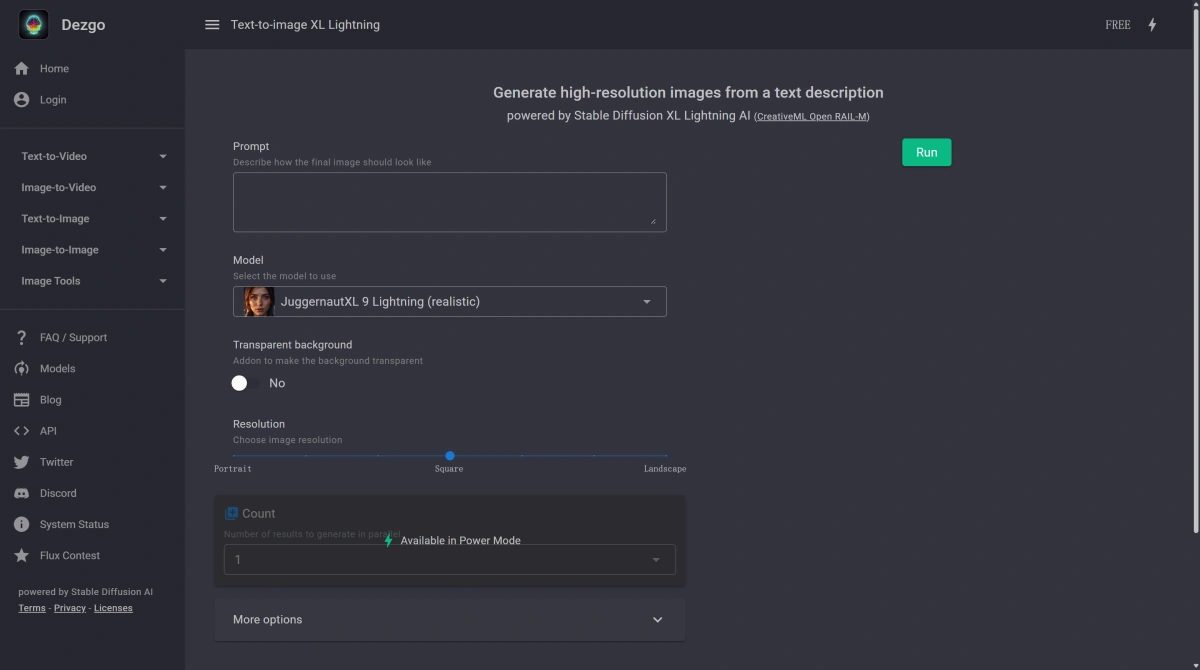
Task: Open the CreativeML Open RAIL-M license link
Action: pyautogui.click(x=812, y=117)
